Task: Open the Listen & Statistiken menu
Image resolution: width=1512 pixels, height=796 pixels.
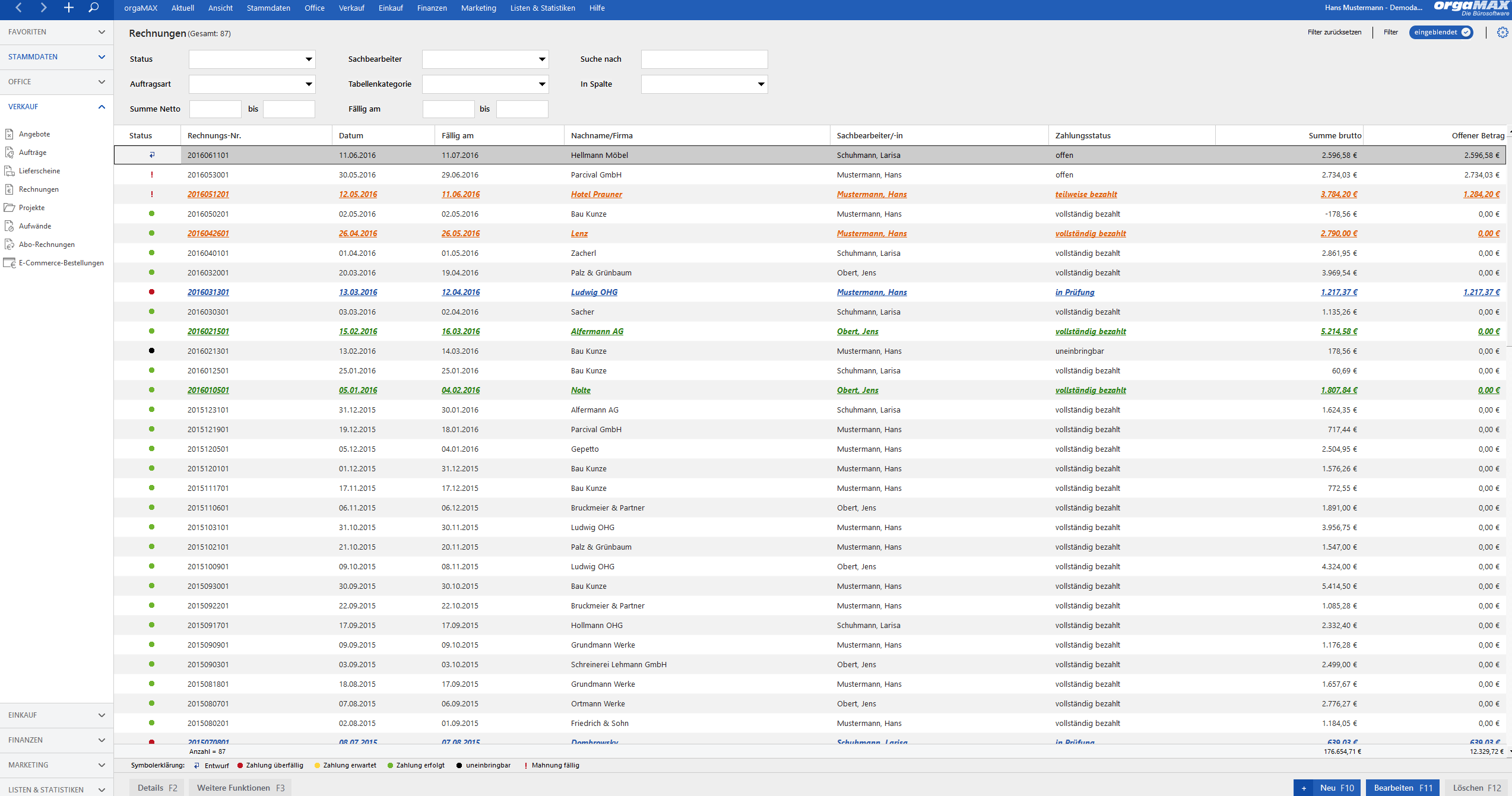Action: (543, 8)
